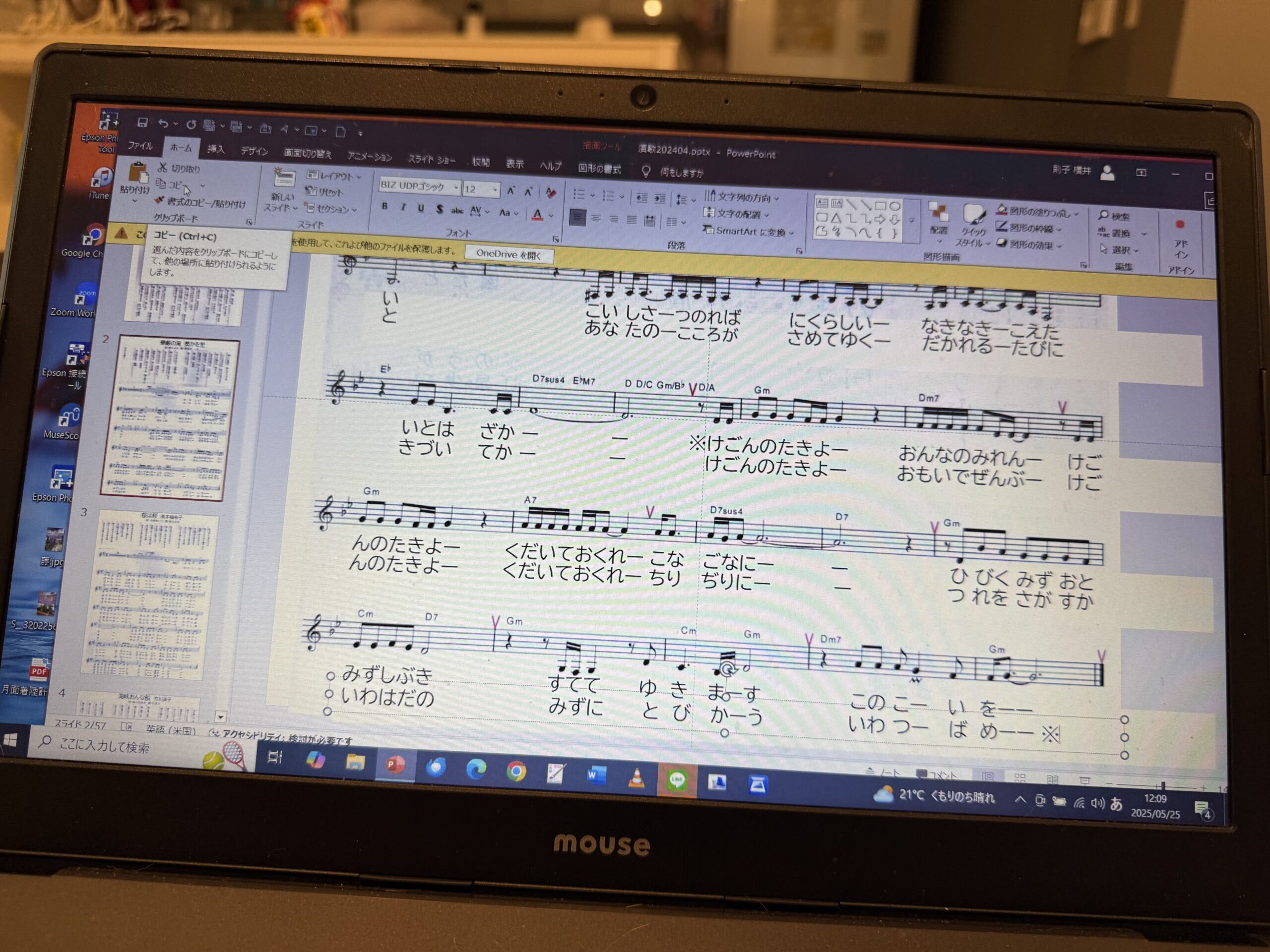Toggle strikethrough (abc)
Screen dimensions: 1270x952
point(457,211)
